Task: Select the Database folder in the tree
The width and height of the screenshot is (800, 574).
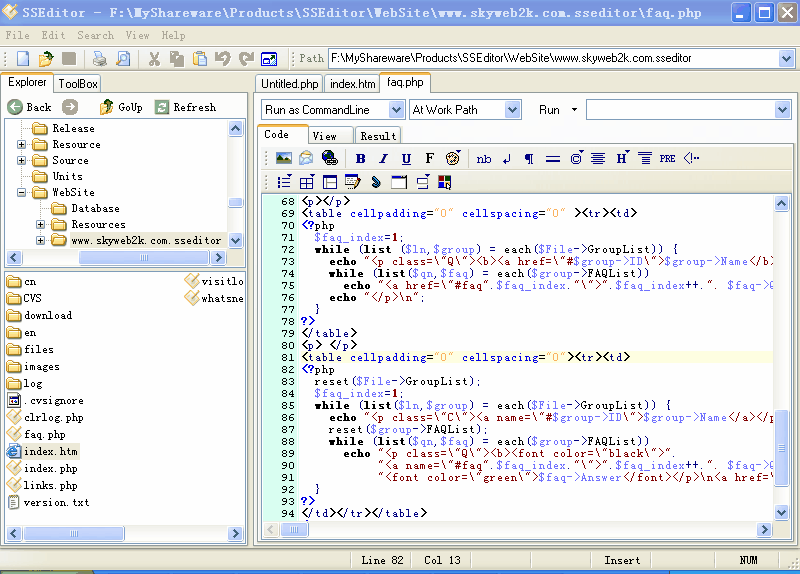Action: tap(95, 208)
